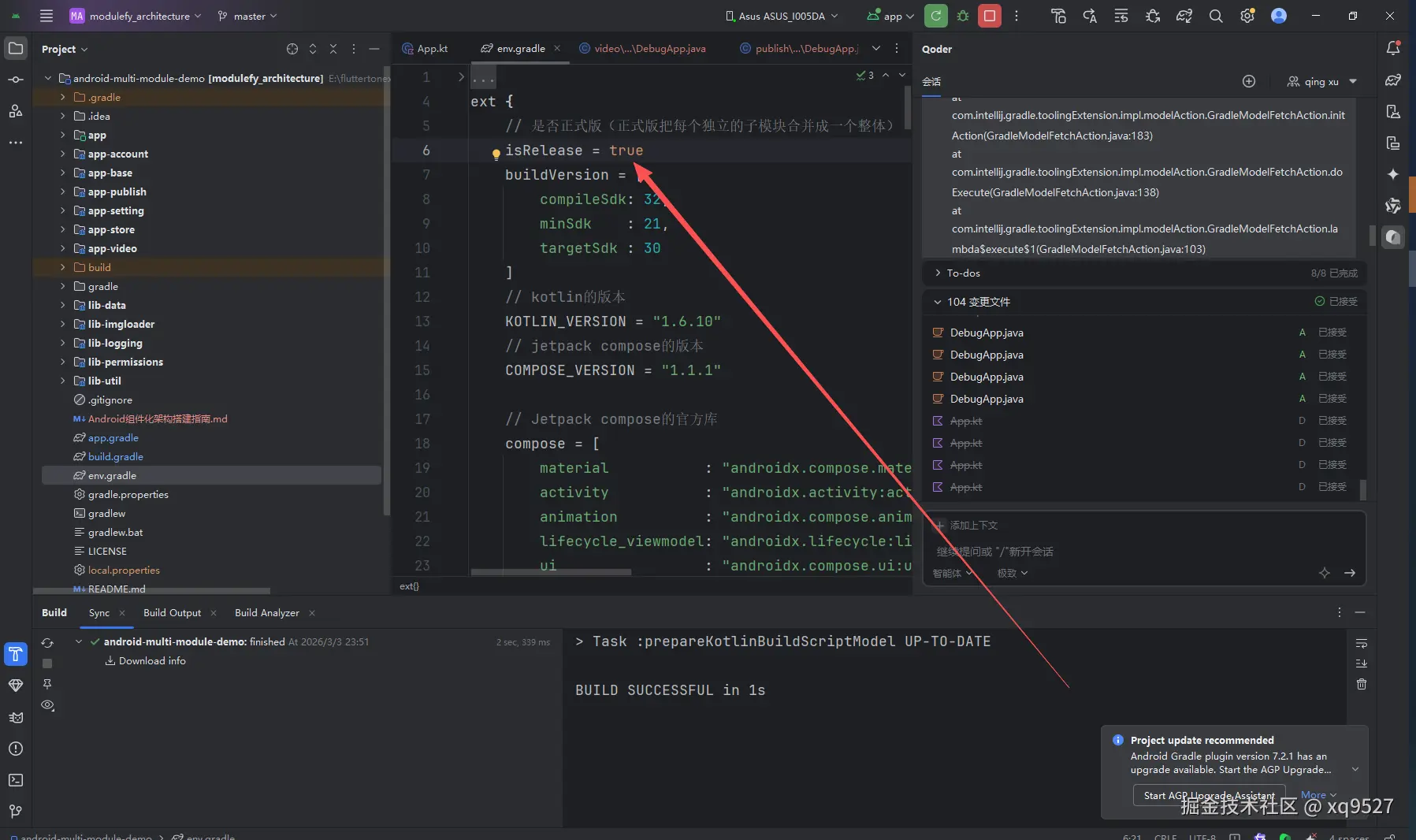1416x840 pixels.
Task: Click the Debug bug icon in toolbar
Action: click(x=962, y=16)
